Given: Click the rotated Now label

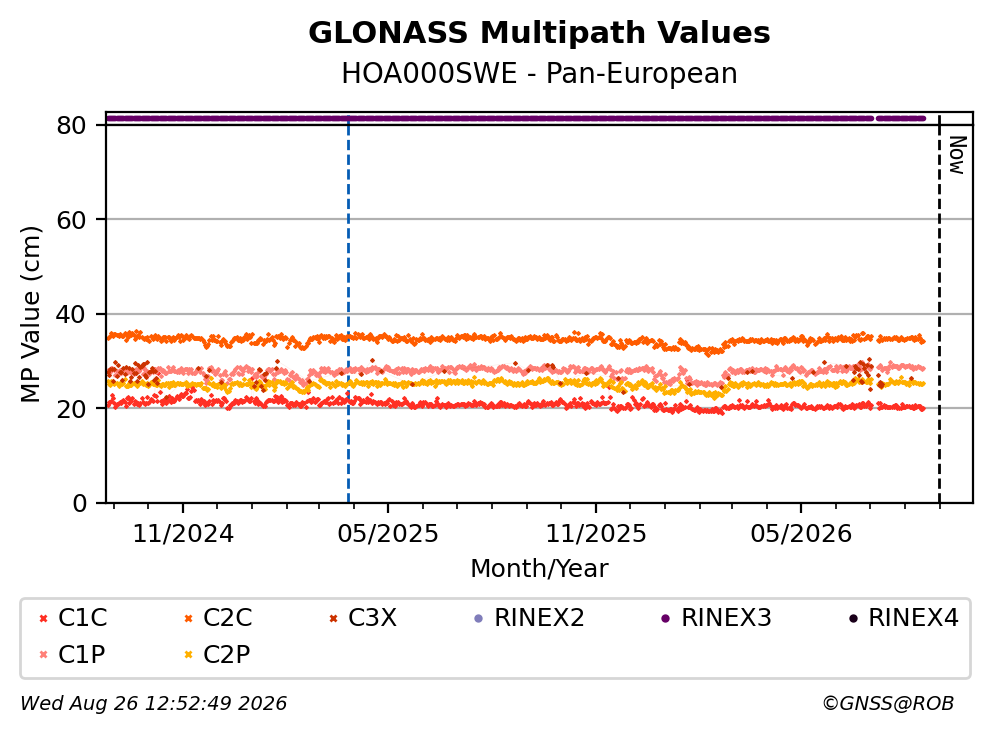Looking at the screenshot, I should tap(958, 155).
